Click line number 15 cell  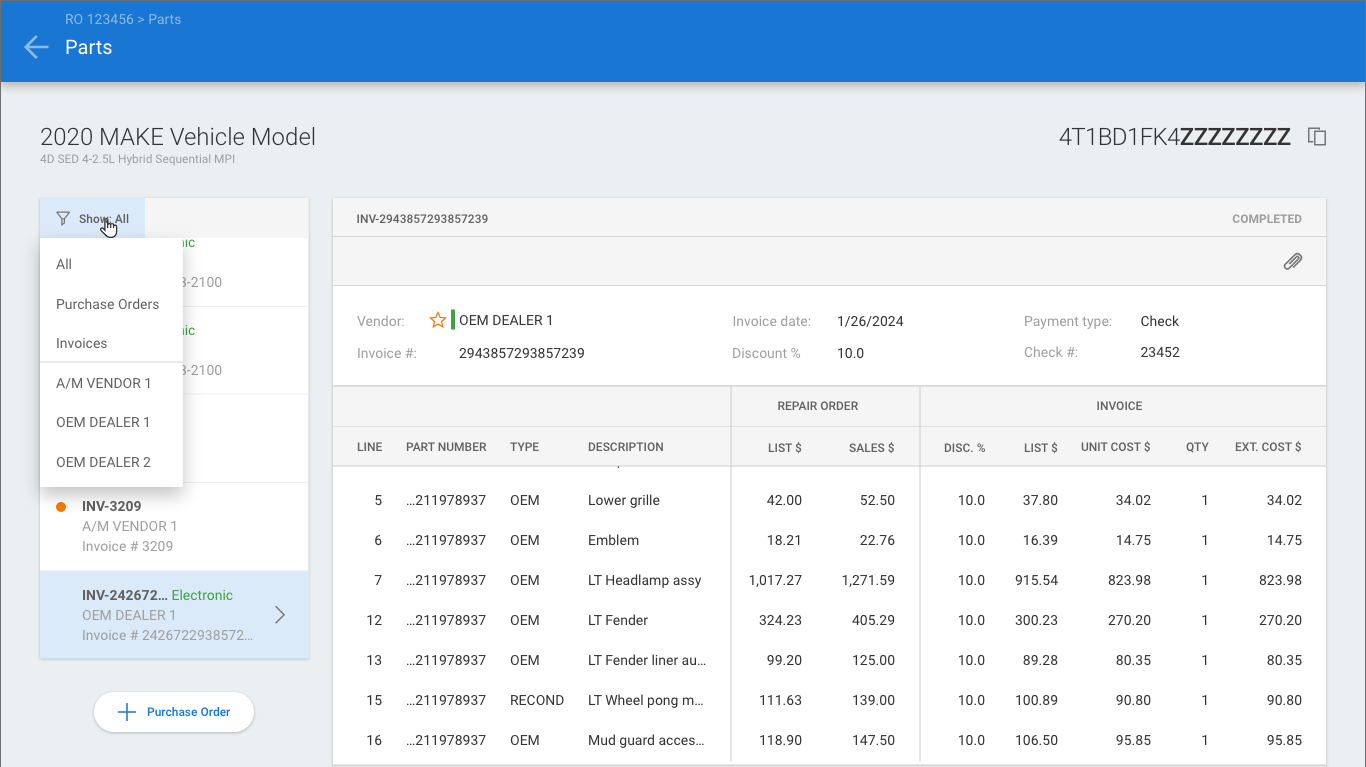coord(374,700)
